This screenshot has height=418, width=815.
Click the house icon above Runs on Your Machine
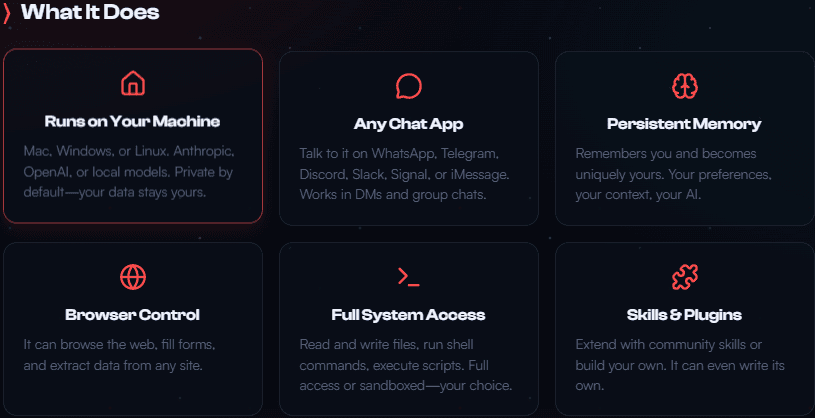(133, 84)
